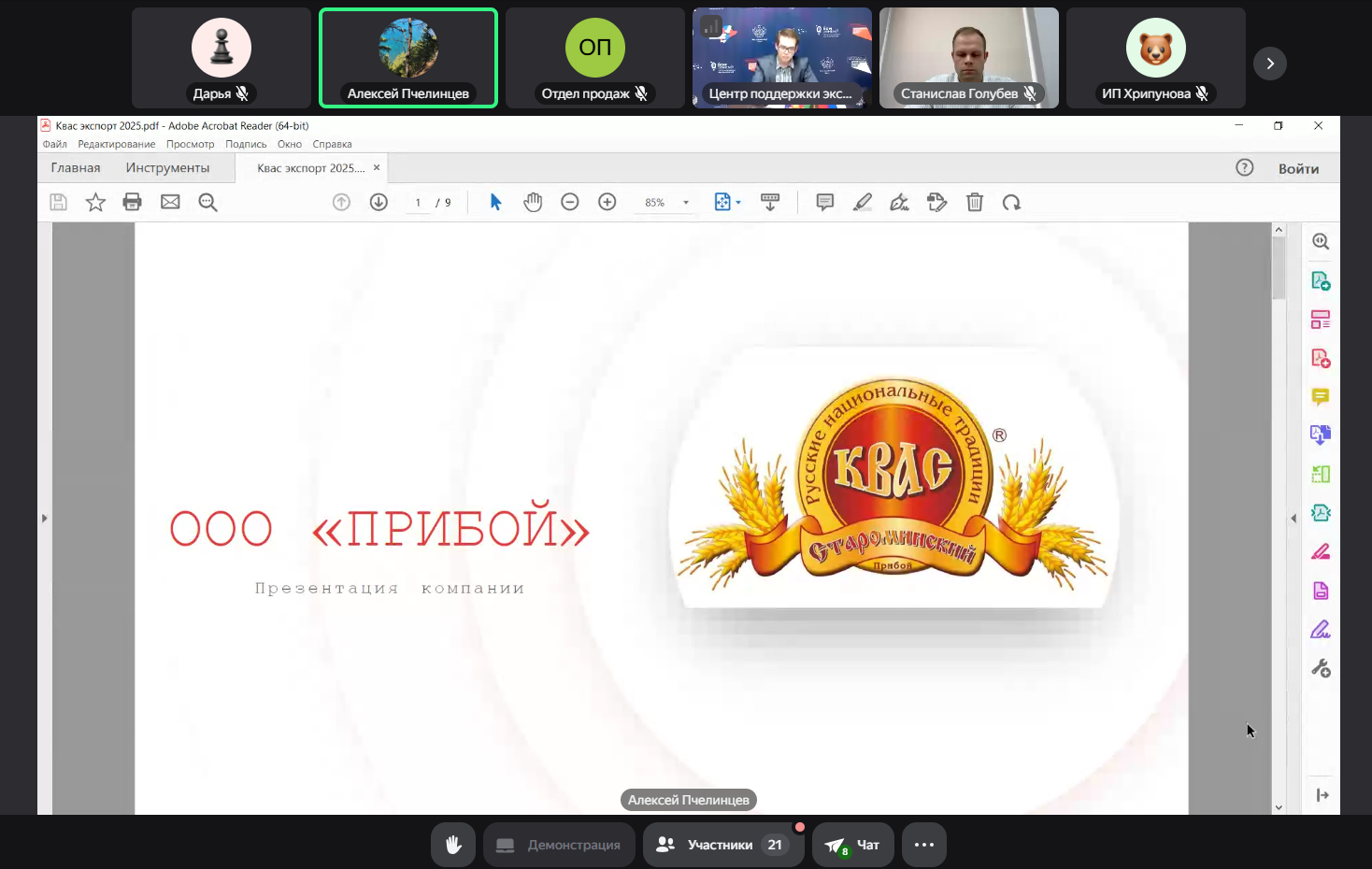1372x869 pixels.
Task: Open the Редактирование menu
Action: pyautogui.click(x=117, y=144)
